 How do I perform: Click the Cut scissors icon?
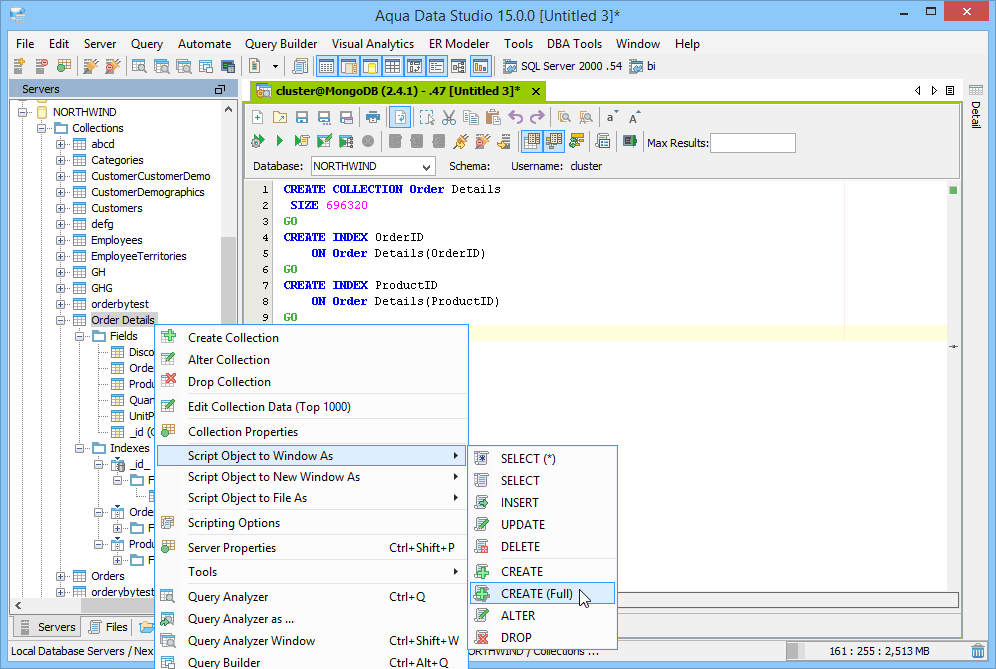[449, 117]
